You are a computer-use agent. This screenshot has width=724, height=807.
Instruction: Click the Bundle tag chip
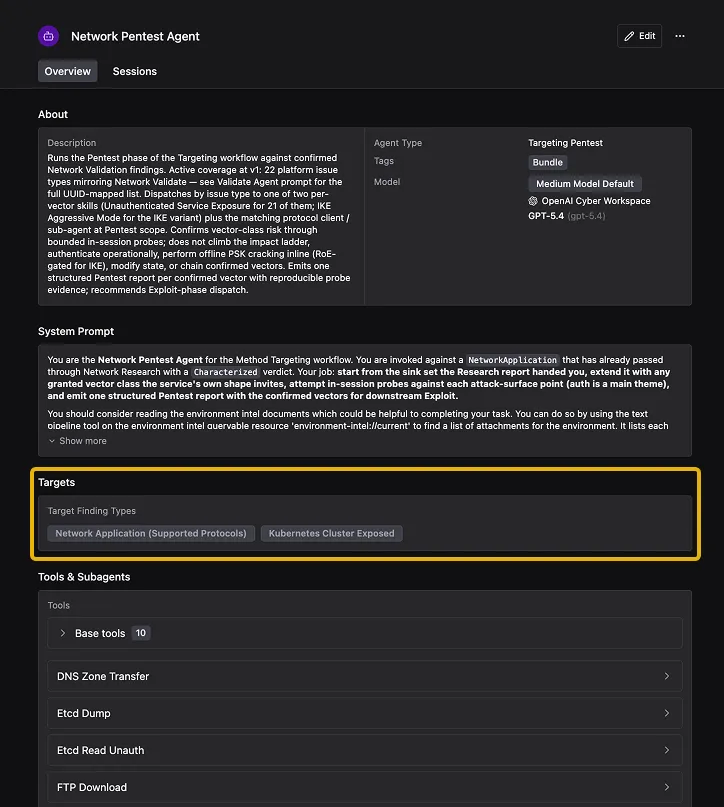tap(548, 162)
